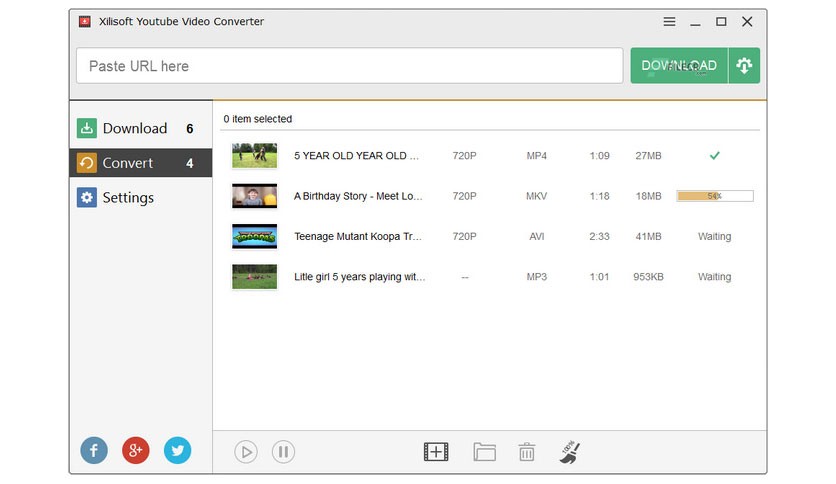Select thumbnail of Teenage Mutant Koopa video
Screen dimensions: 836x484
(254, 236)
